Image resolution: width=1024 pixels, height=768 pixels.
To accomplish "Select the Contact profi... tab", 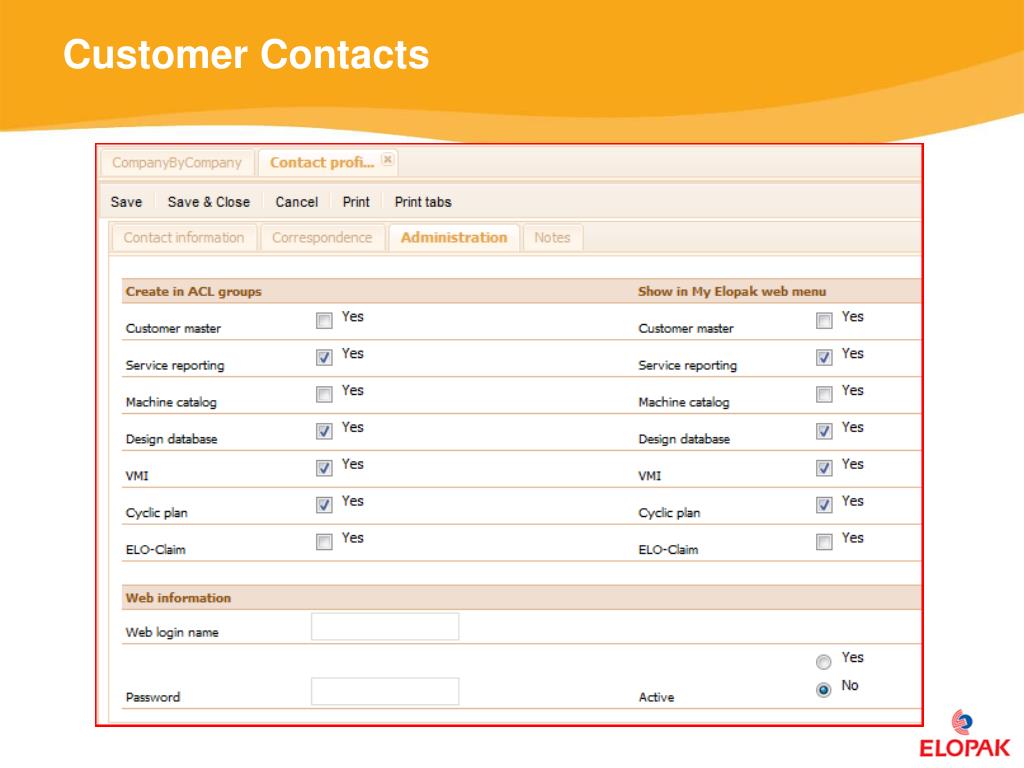I will tap(323, 163).
